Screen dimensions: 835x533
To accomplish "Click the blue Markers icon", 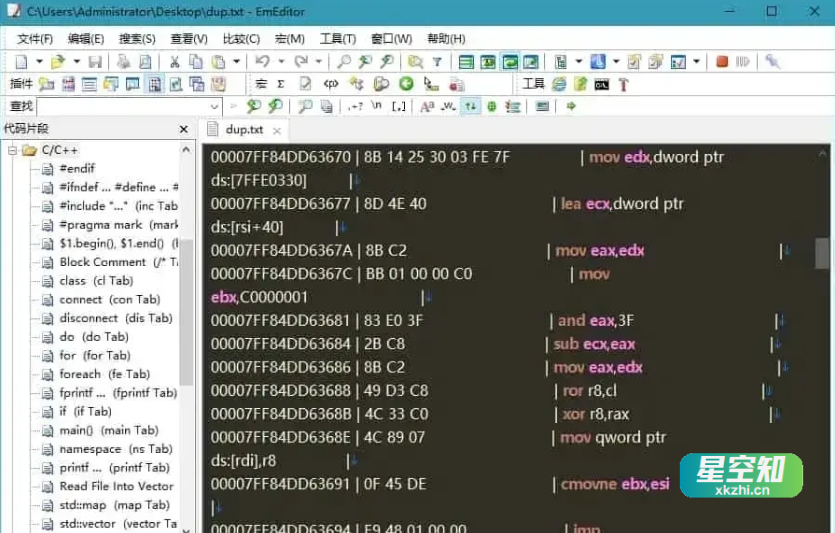I will [598, 62].
